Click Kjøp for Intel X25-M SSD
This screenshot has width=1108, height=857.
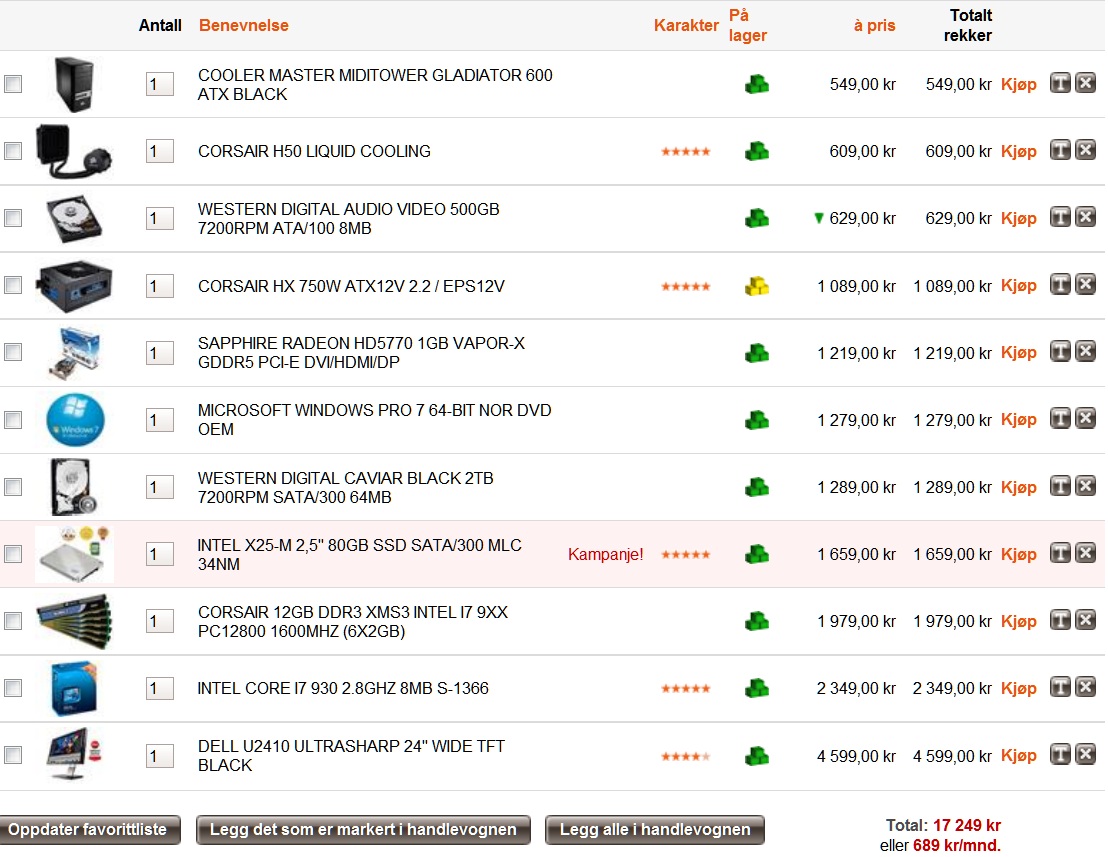(x=1019, y=555)
